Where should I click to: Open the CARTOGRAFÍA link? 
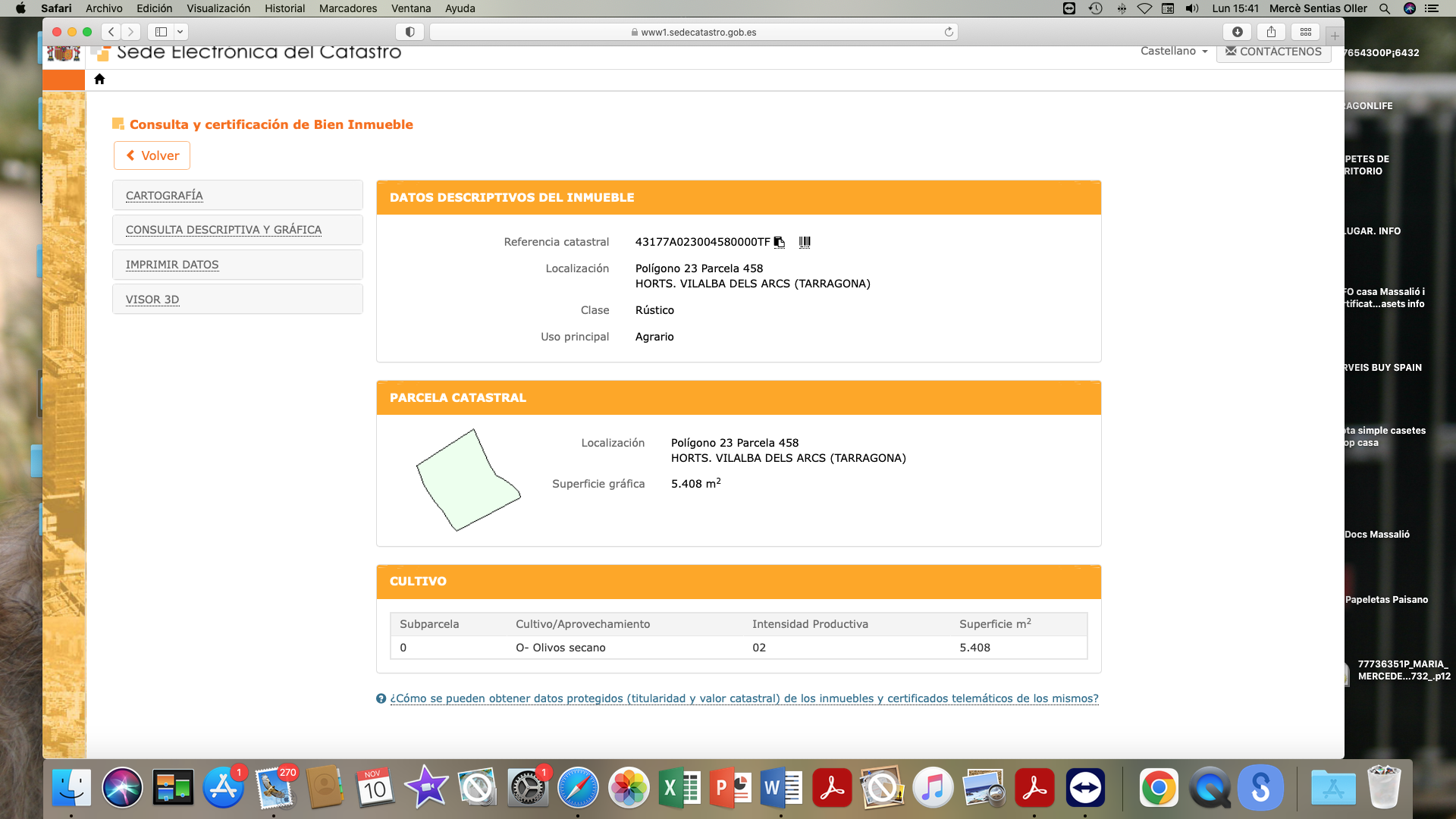click(x=164, y=196)
